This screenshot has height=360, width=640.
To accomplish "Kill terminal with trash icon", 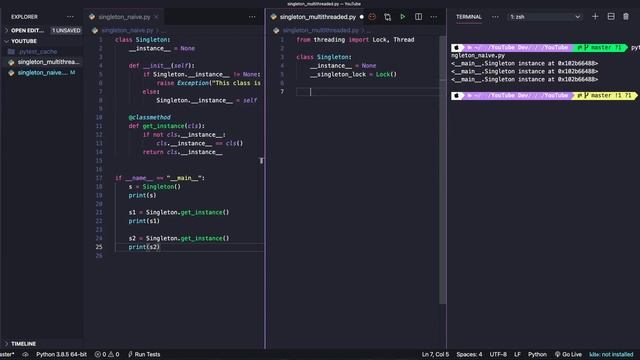I will 626,16.
